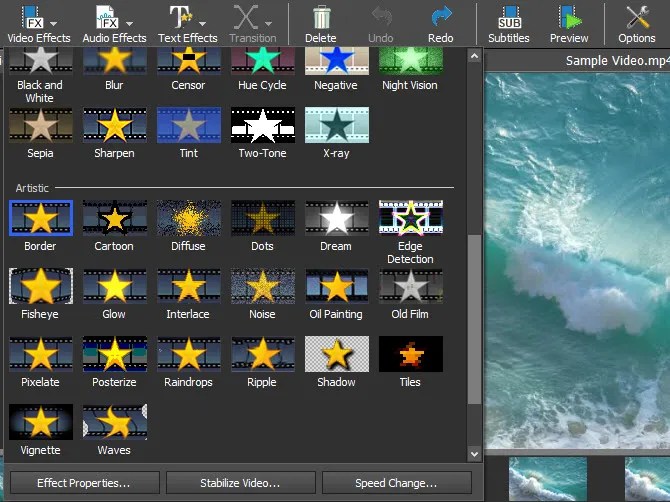
Task: Select the Tiles effect icon
Action: tap(411, 354)
